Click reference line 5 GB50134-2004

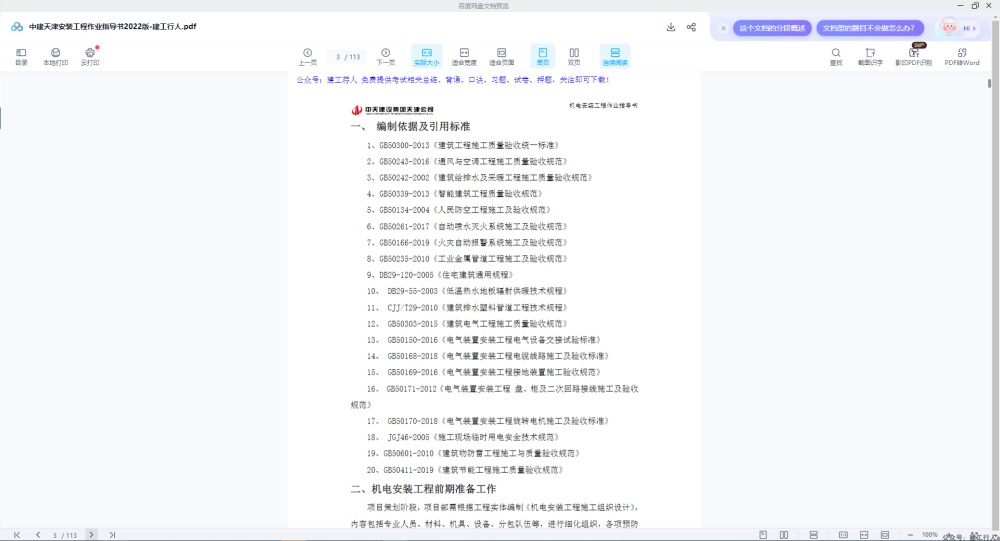(x=459, y=210)
